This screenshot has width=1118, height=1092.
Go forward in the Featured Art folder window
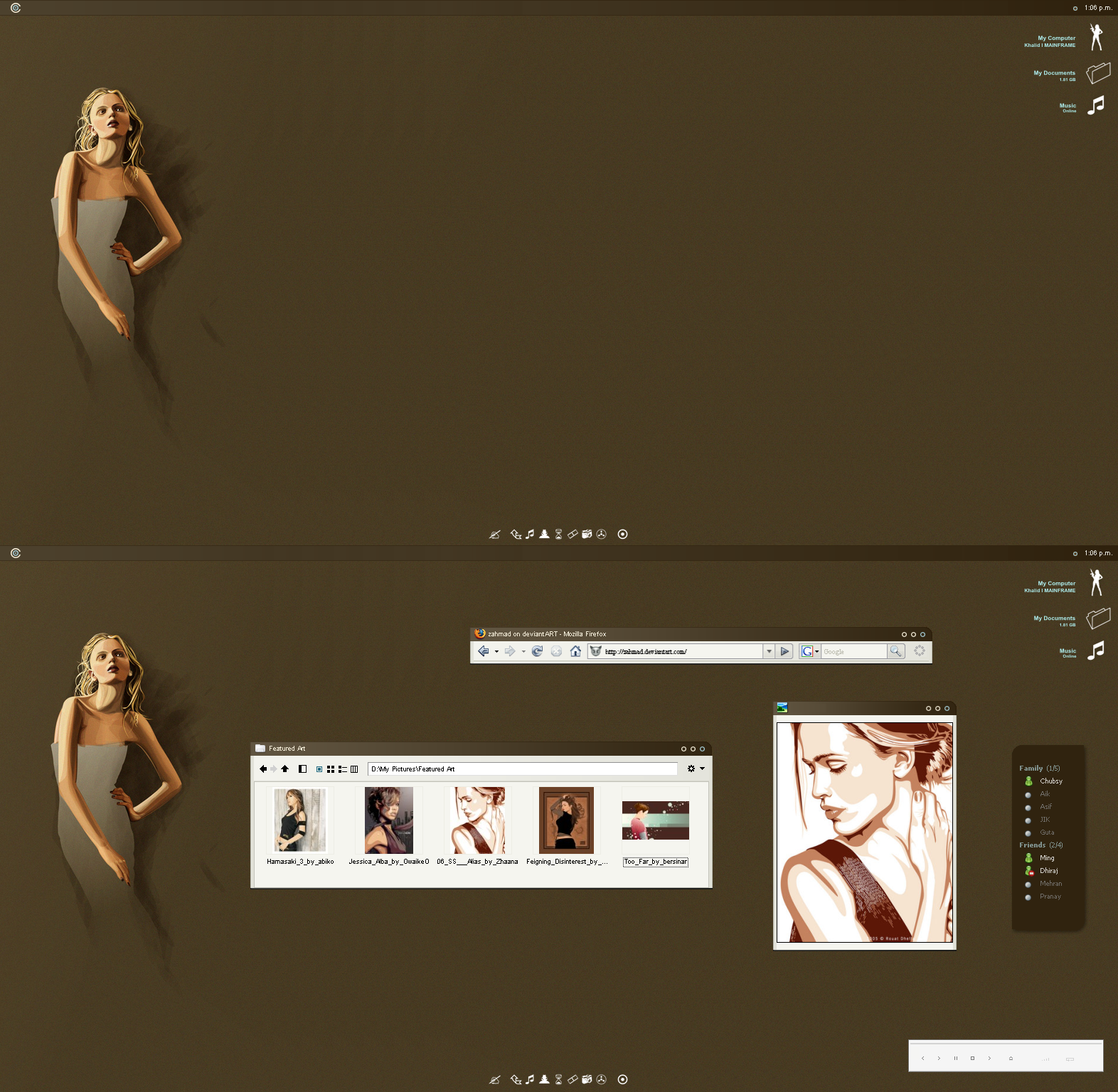(x=274, y=769)
